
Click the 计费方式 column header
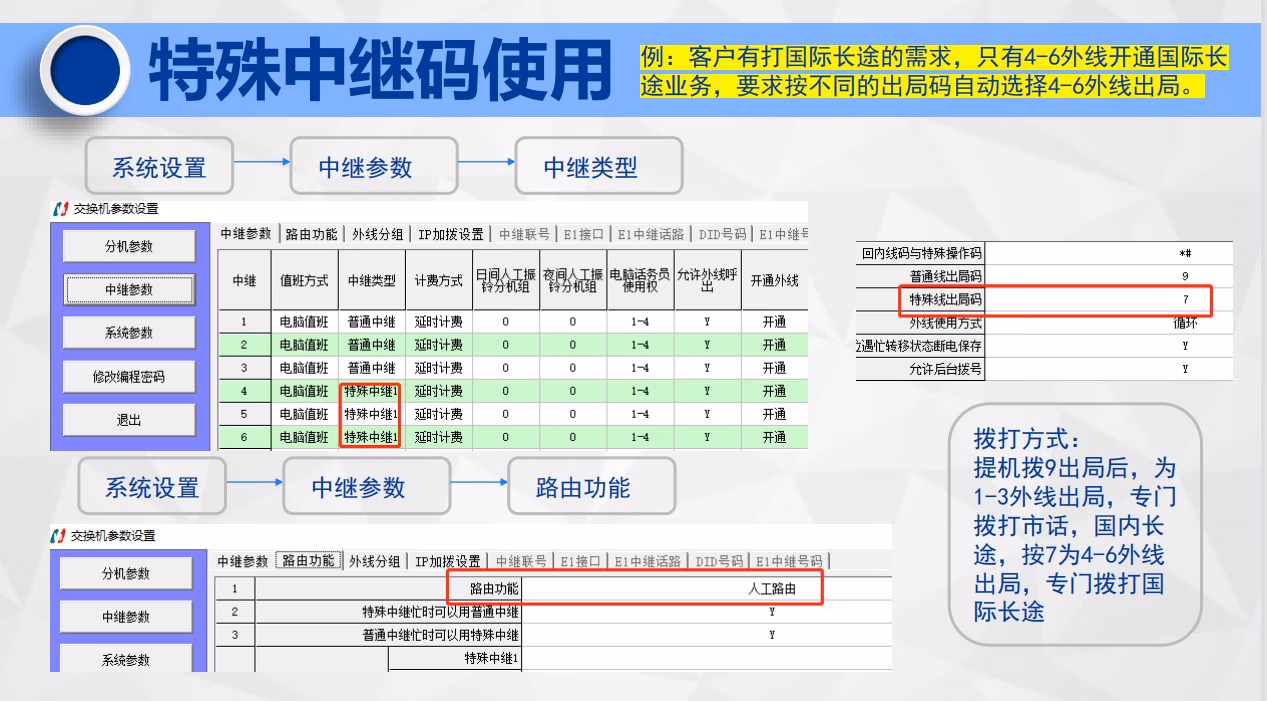coord(439,281)
